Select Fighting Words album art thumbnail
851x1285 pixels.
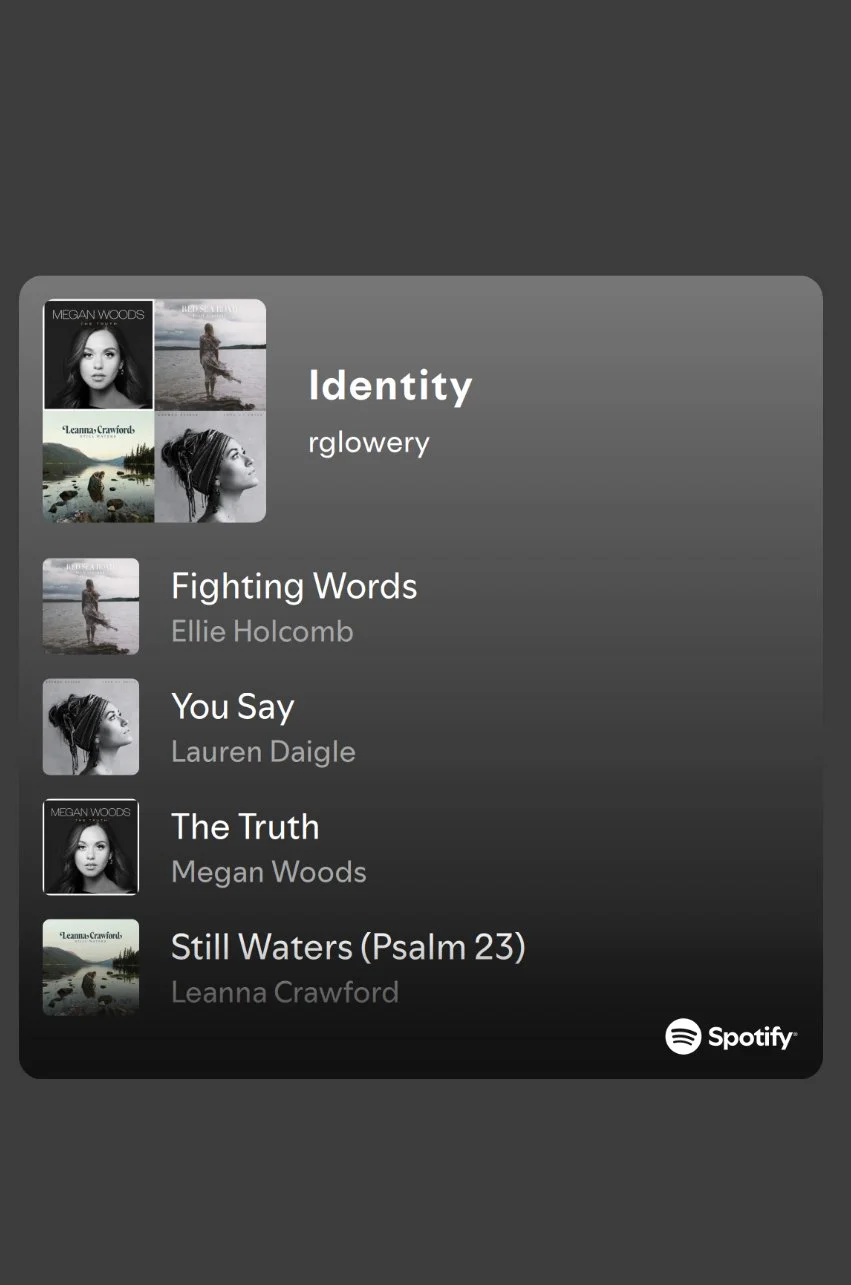click(x=91, y=607)
